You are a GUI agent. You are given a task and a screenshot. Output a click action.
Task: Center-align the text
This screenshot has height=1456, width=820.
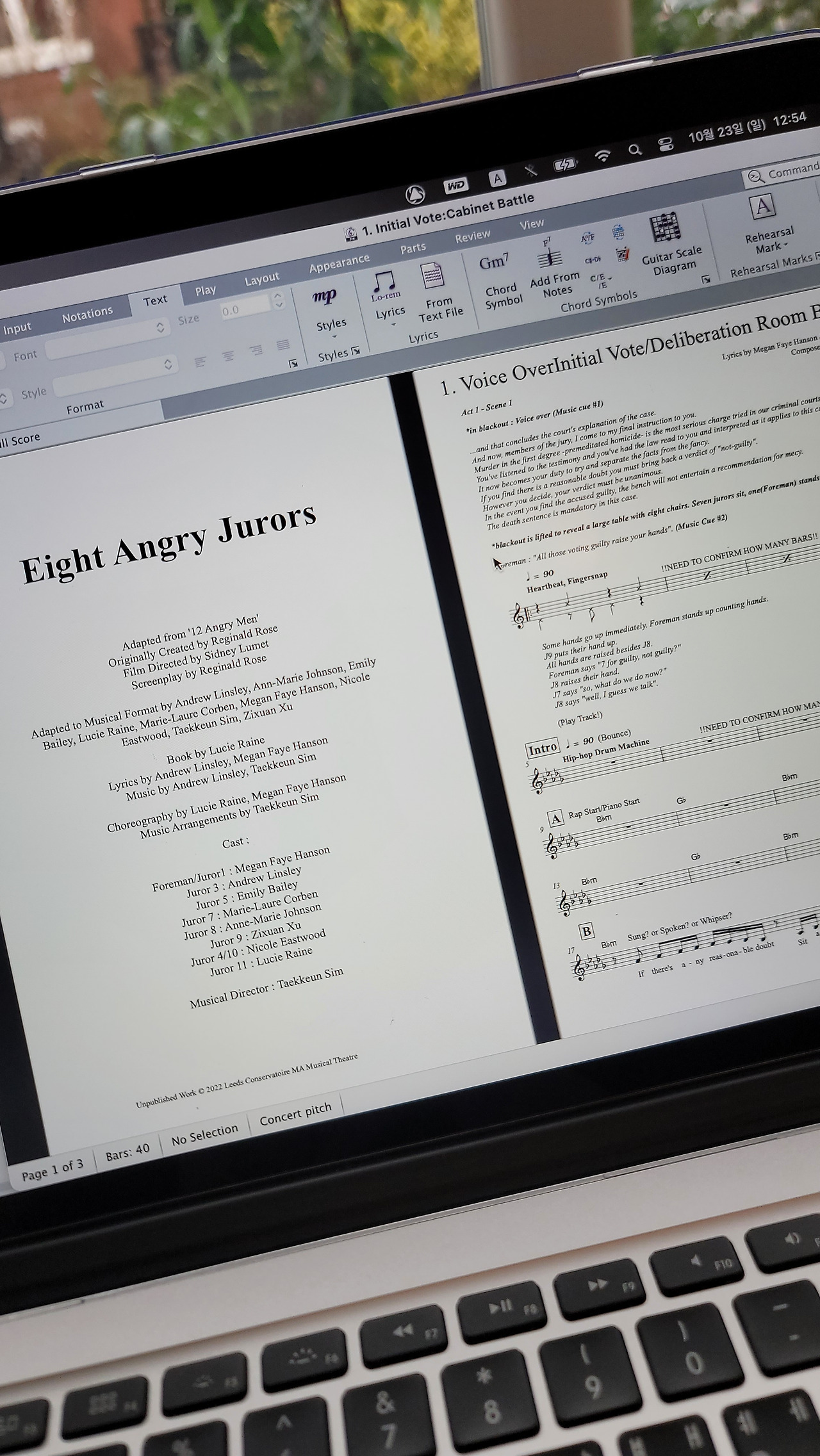click(x=228, y=356)
